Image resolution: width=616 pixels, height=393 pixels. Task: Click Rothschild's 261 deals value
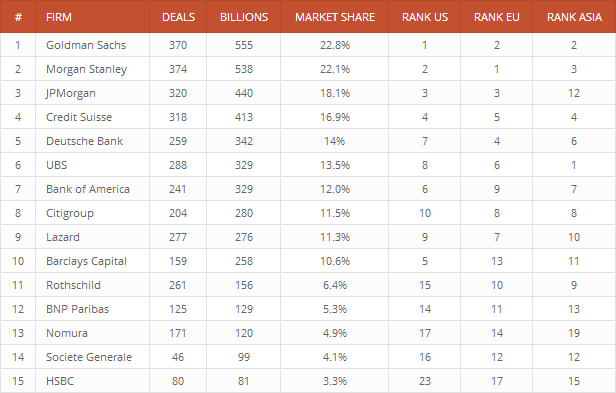click(178, 285)
